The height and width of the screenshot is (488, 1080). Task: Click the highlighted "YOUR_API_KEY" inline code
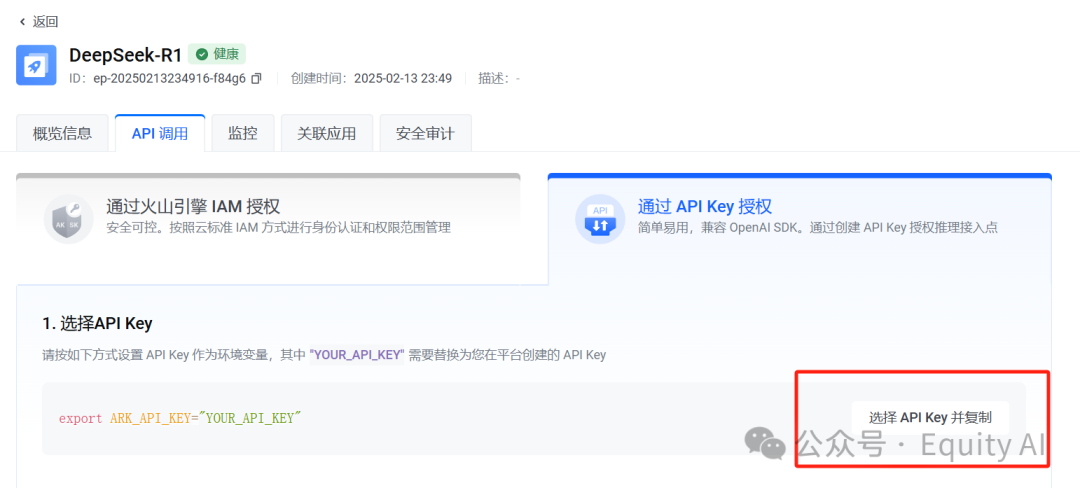click(357, 356)
